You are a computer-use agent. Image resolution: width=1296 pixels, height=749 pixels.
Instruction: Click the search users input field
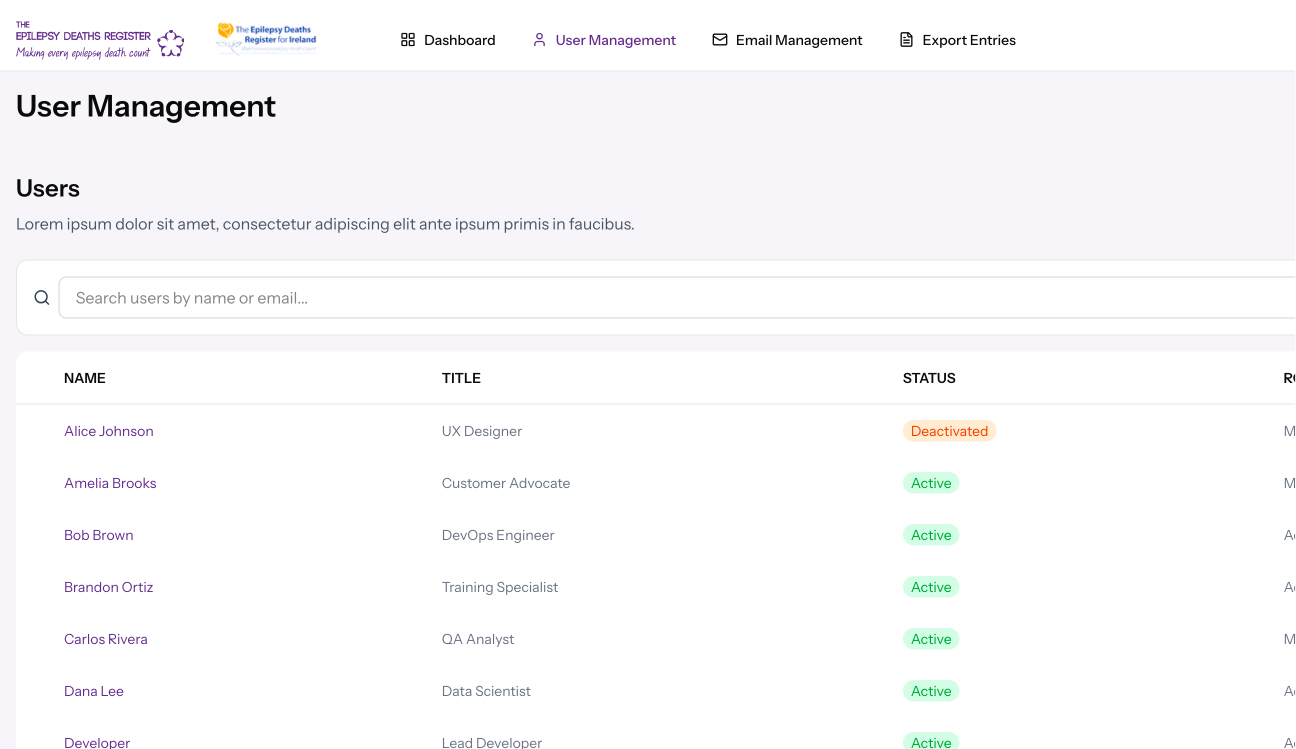400,297
